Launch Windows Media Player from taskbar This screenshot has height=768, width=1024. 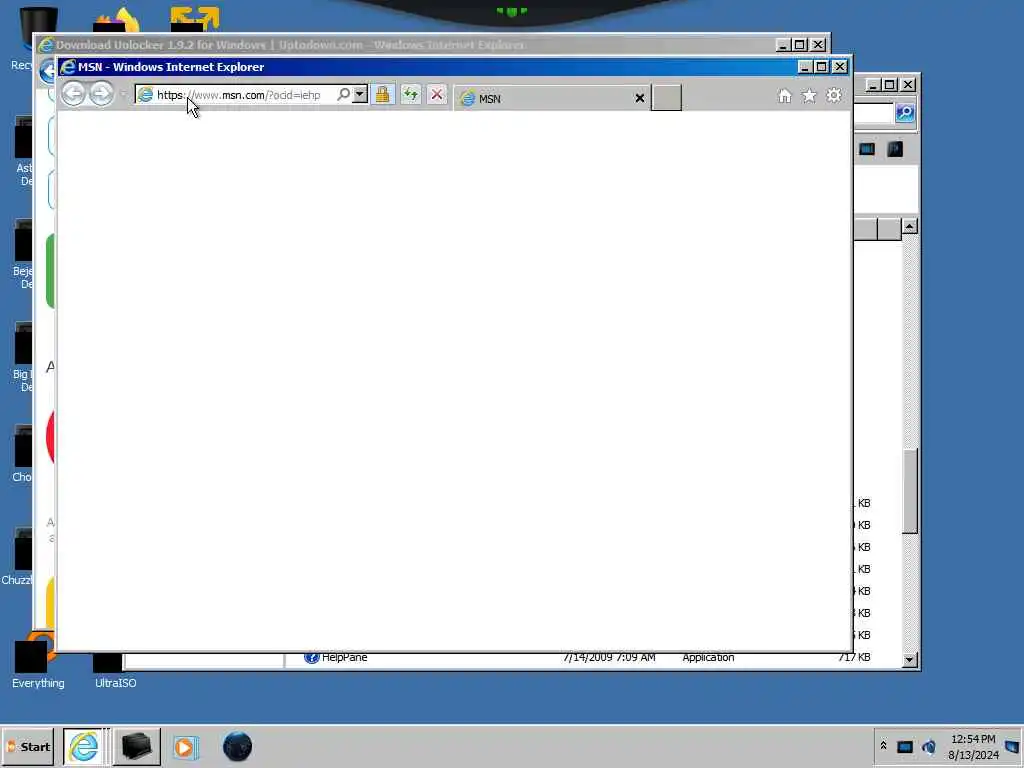(185, 747)
